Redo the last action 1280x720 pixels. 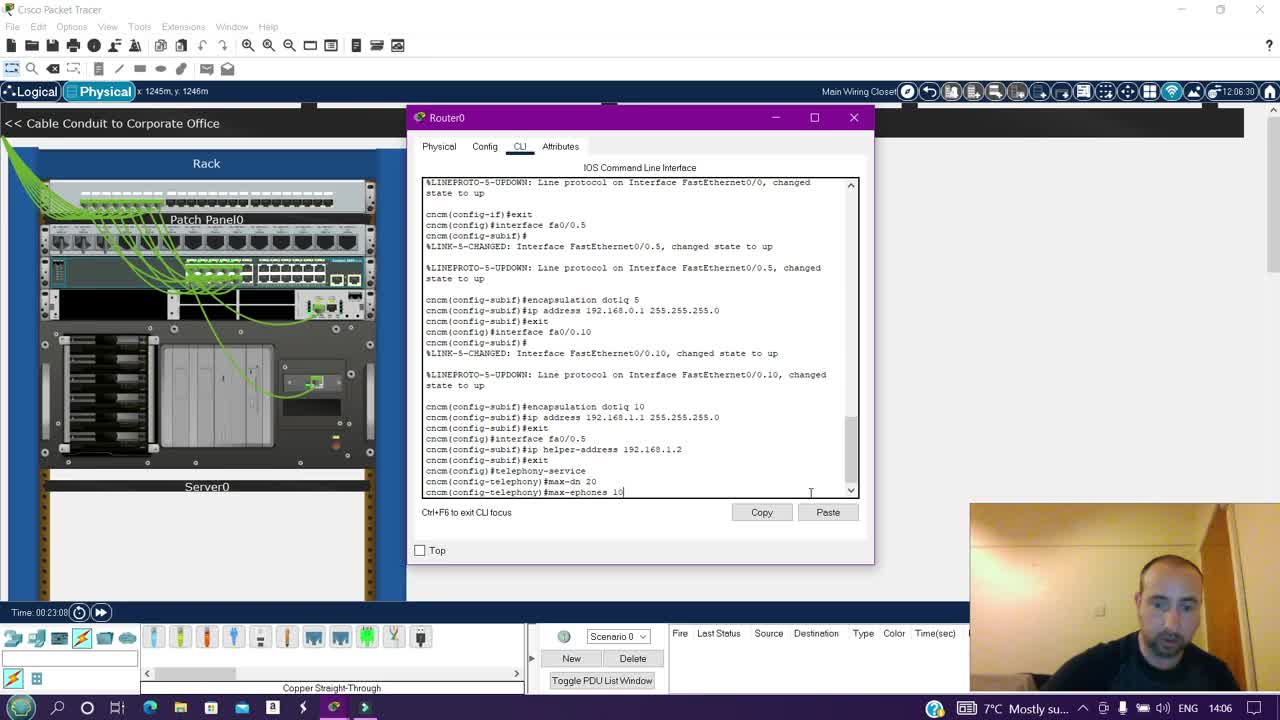pos(222,45)
